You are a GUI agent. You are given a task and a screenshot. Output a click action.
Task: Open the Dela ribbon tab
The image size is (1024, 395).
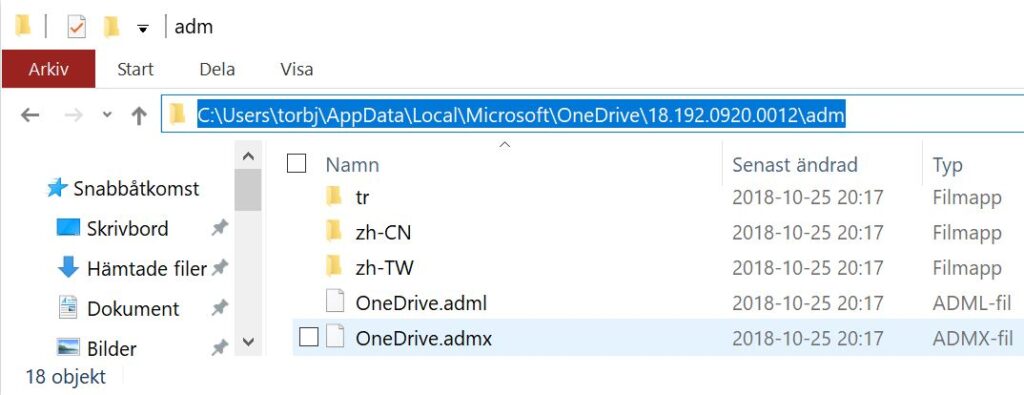217,69
